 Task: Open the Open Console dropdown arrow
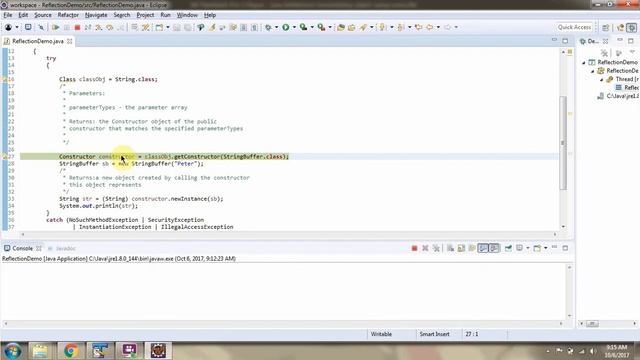point(545,248)
